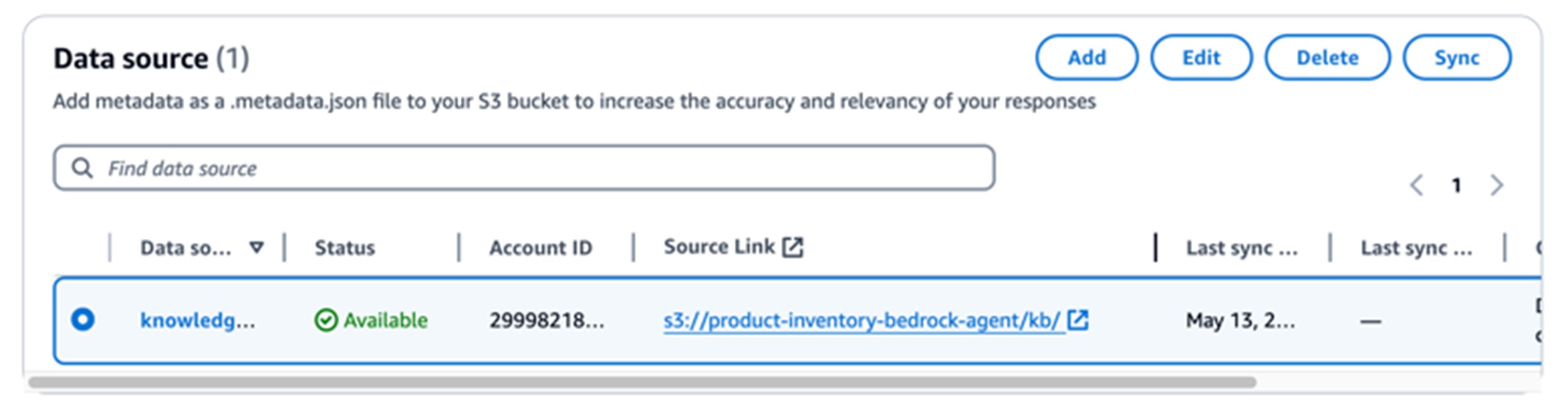Select page number 1
Image resolution: width=1568 pixels, height=415 pixels.
pos(1456,185)
